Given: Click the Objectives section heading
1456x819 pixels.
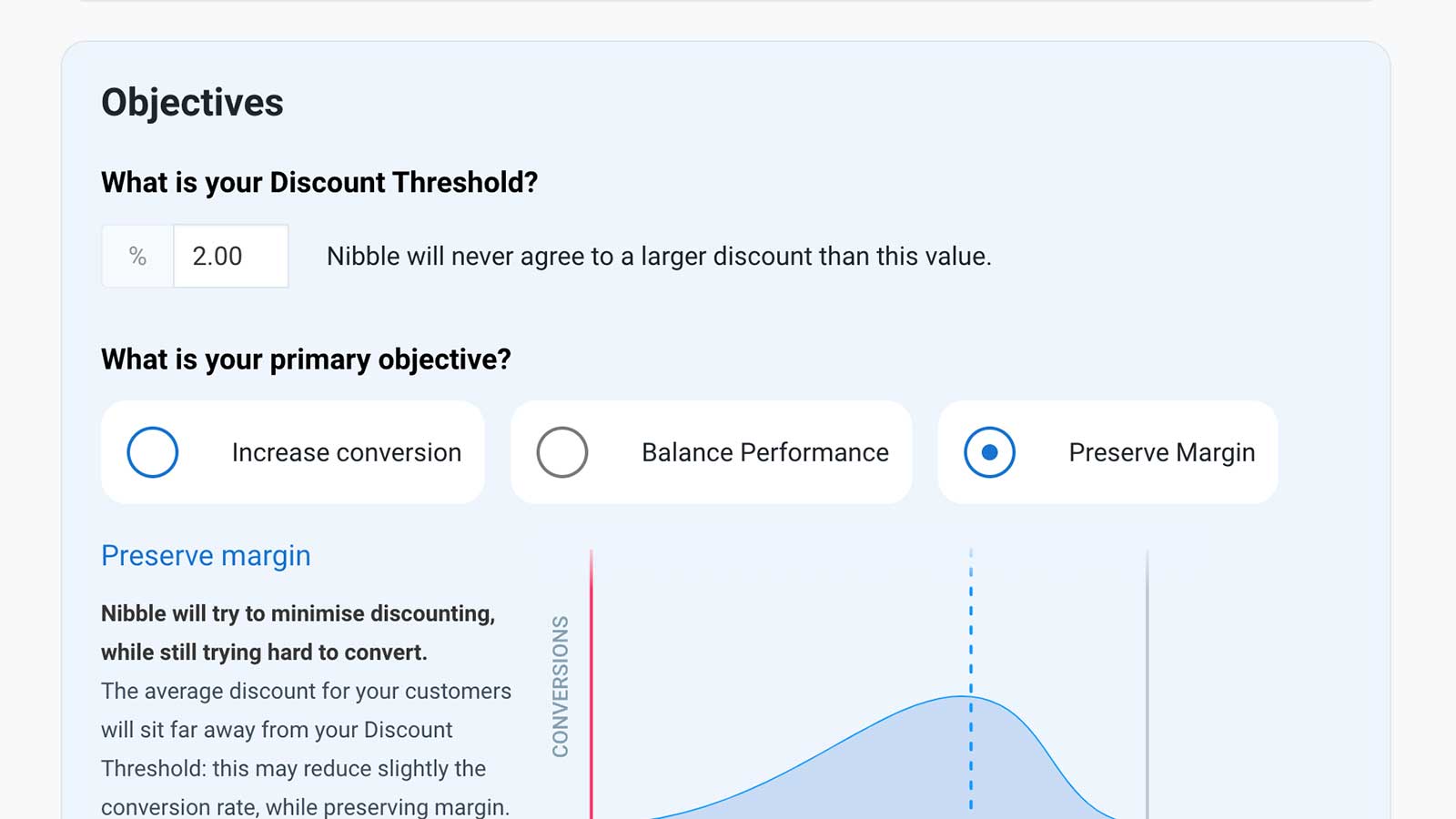Looking at the screenshot, I should tap(192, 103).
